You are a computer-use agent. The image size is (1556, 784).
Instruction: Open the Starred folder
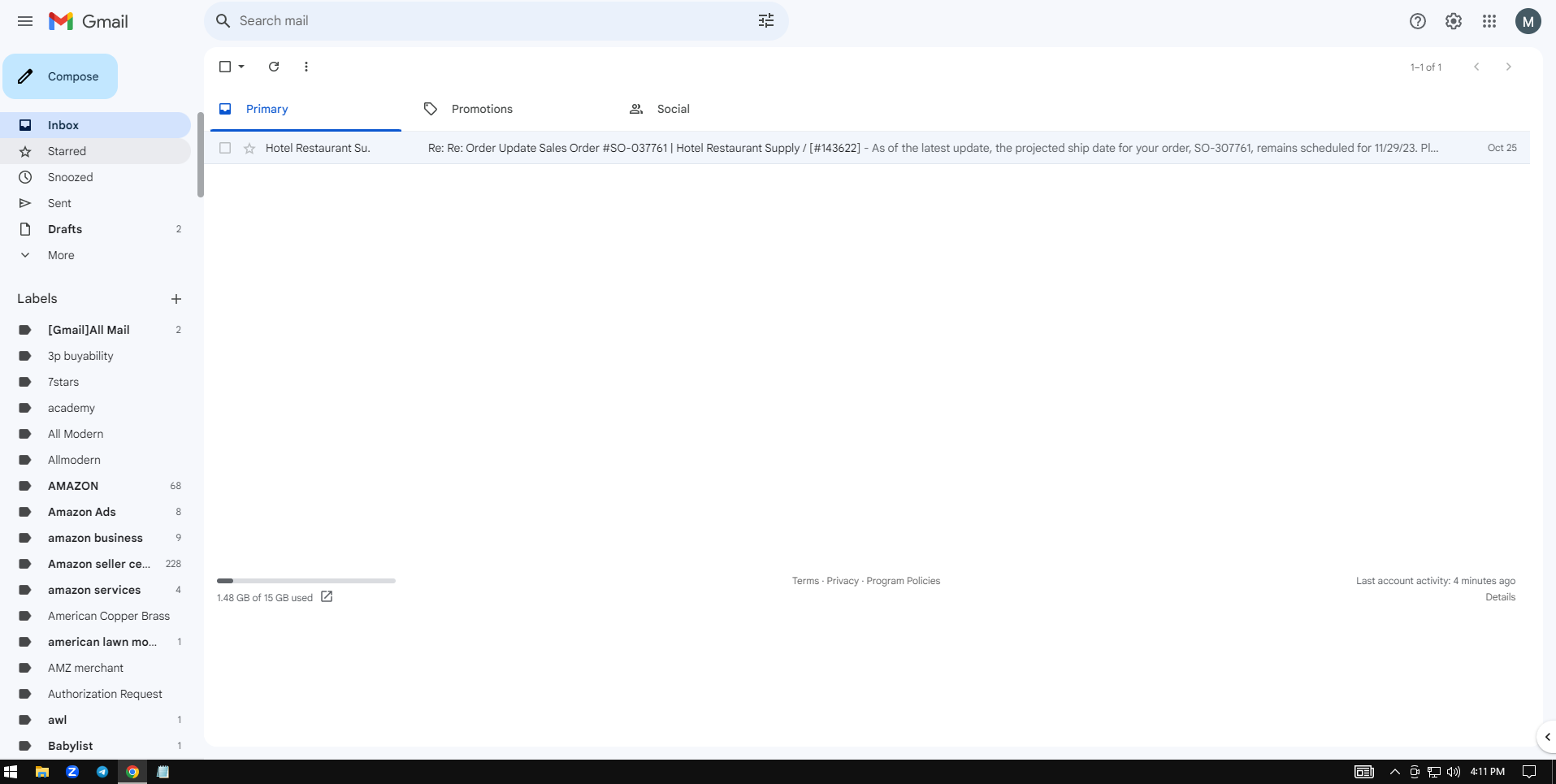(96, 151)
